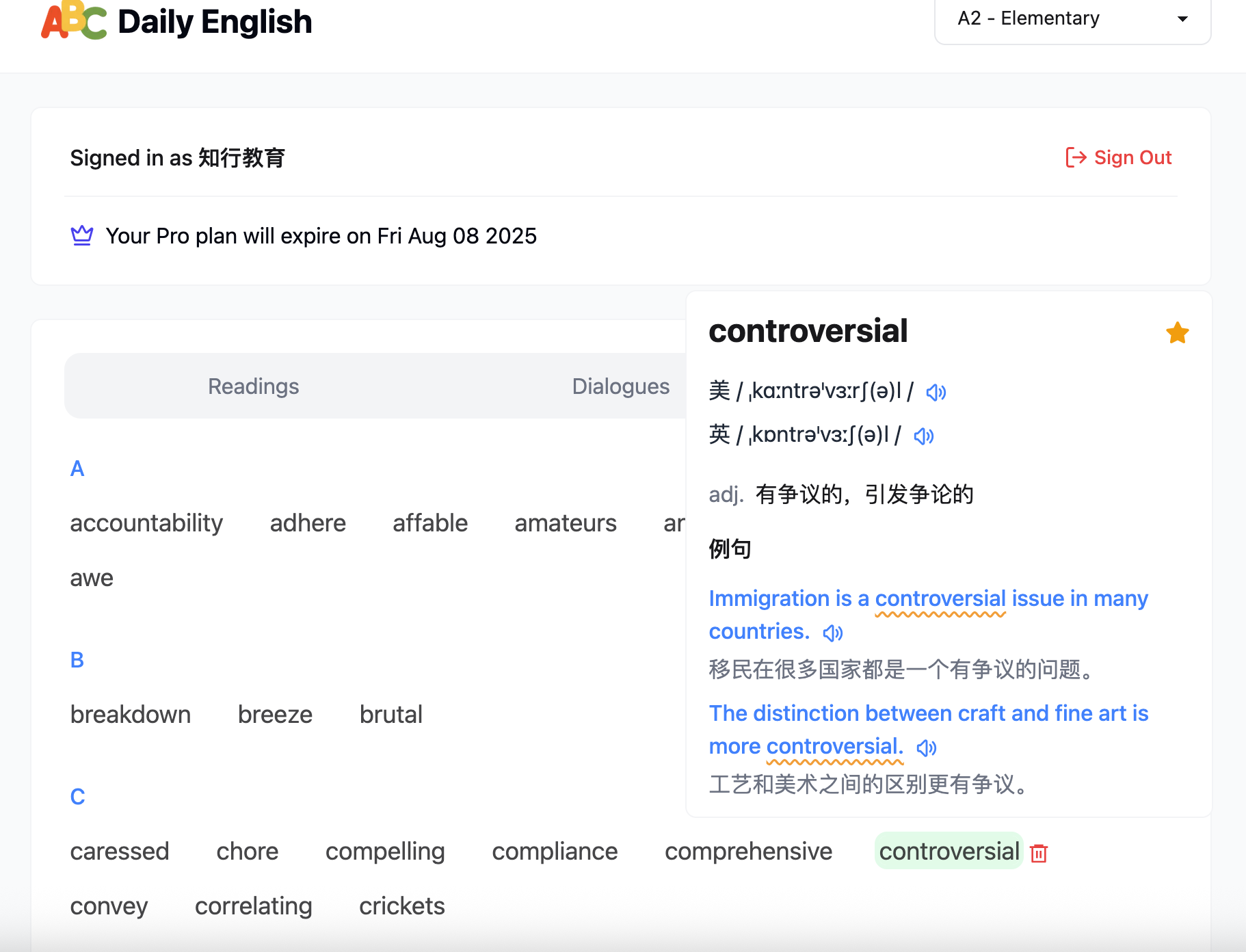Toggle the star to unfavorite controversial
The width and height of the screenshot is (1246, 952).
[1177, 332]
